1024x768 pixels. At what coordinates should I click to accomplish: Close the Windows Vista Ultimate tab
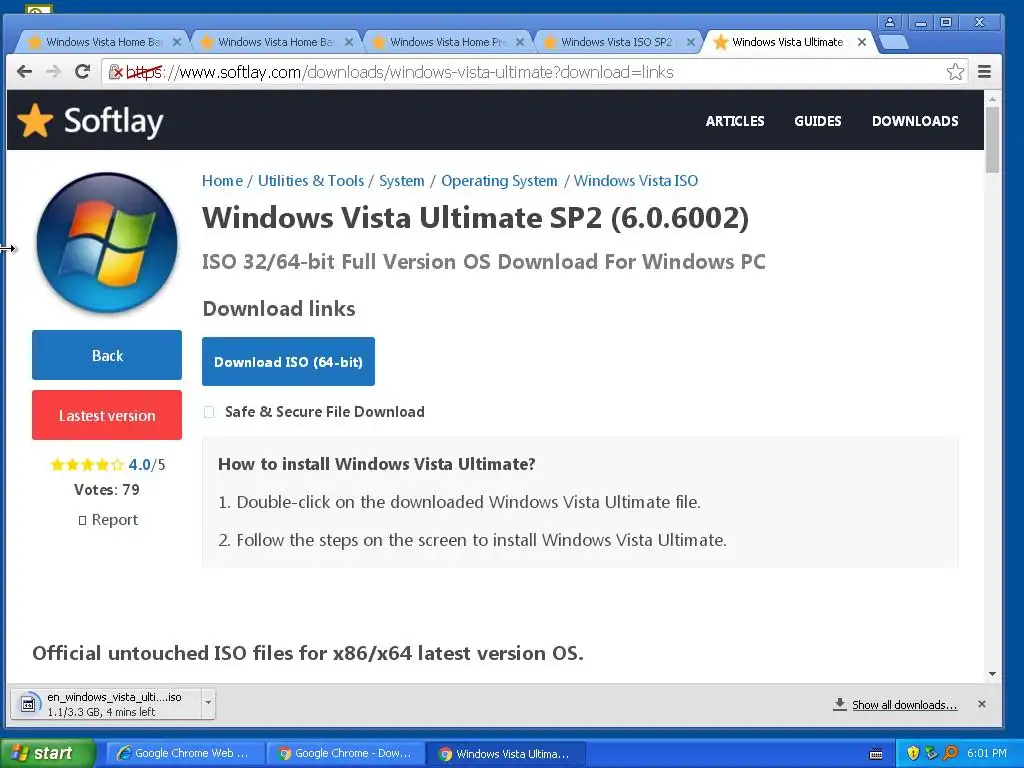862,42
